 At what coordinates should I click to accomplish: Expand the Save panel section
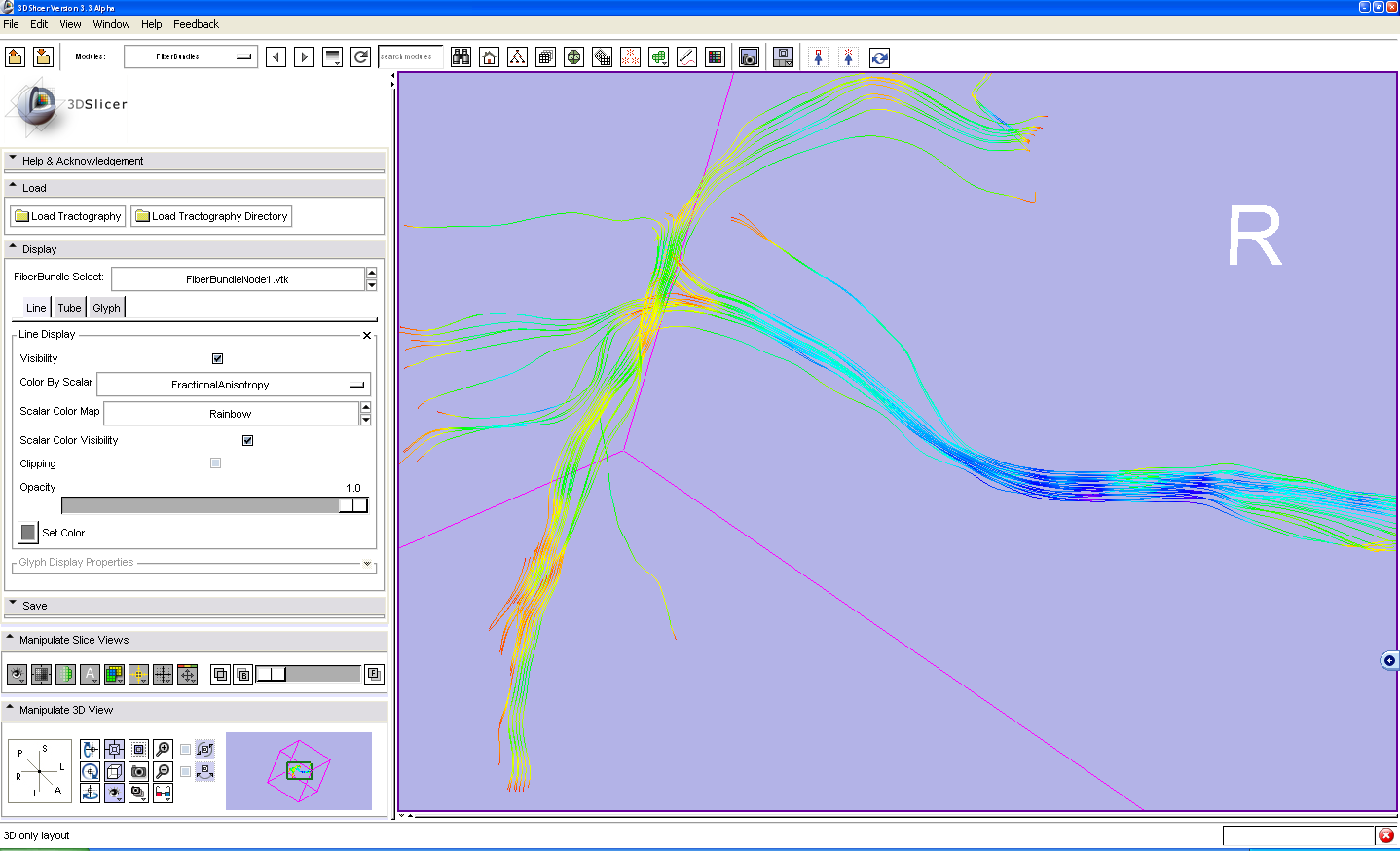[x=35, y=606]
